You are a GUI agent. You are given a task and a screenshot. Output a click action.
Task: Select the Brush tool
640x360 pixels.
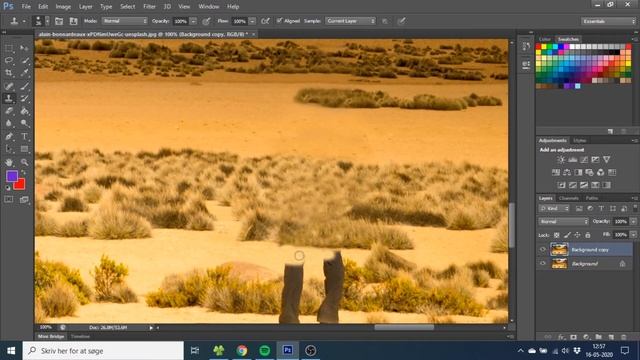pyautogui.click(x=24, y=86)
